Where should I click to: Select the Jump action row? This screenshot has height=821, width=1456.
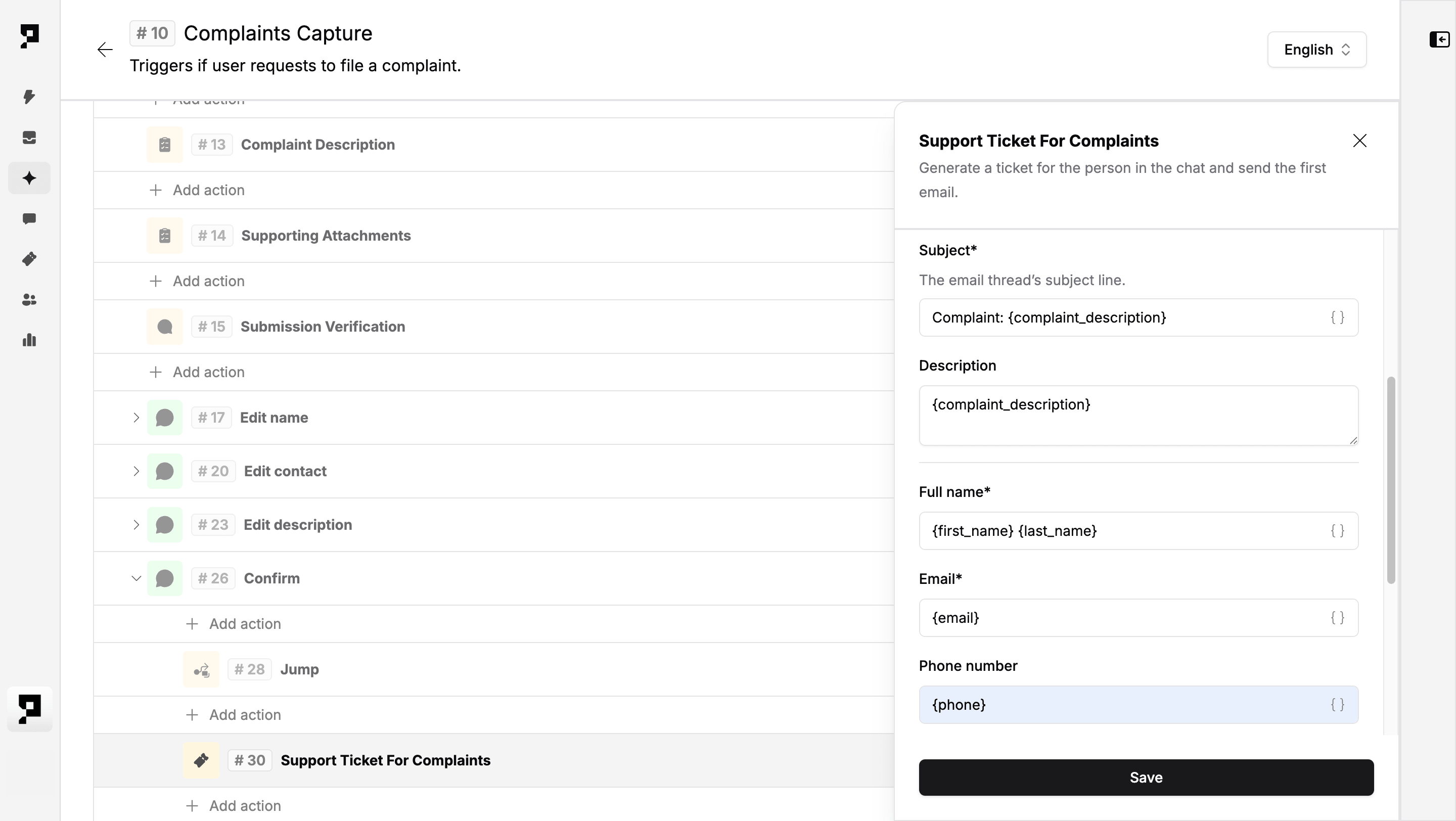point(300,669)
